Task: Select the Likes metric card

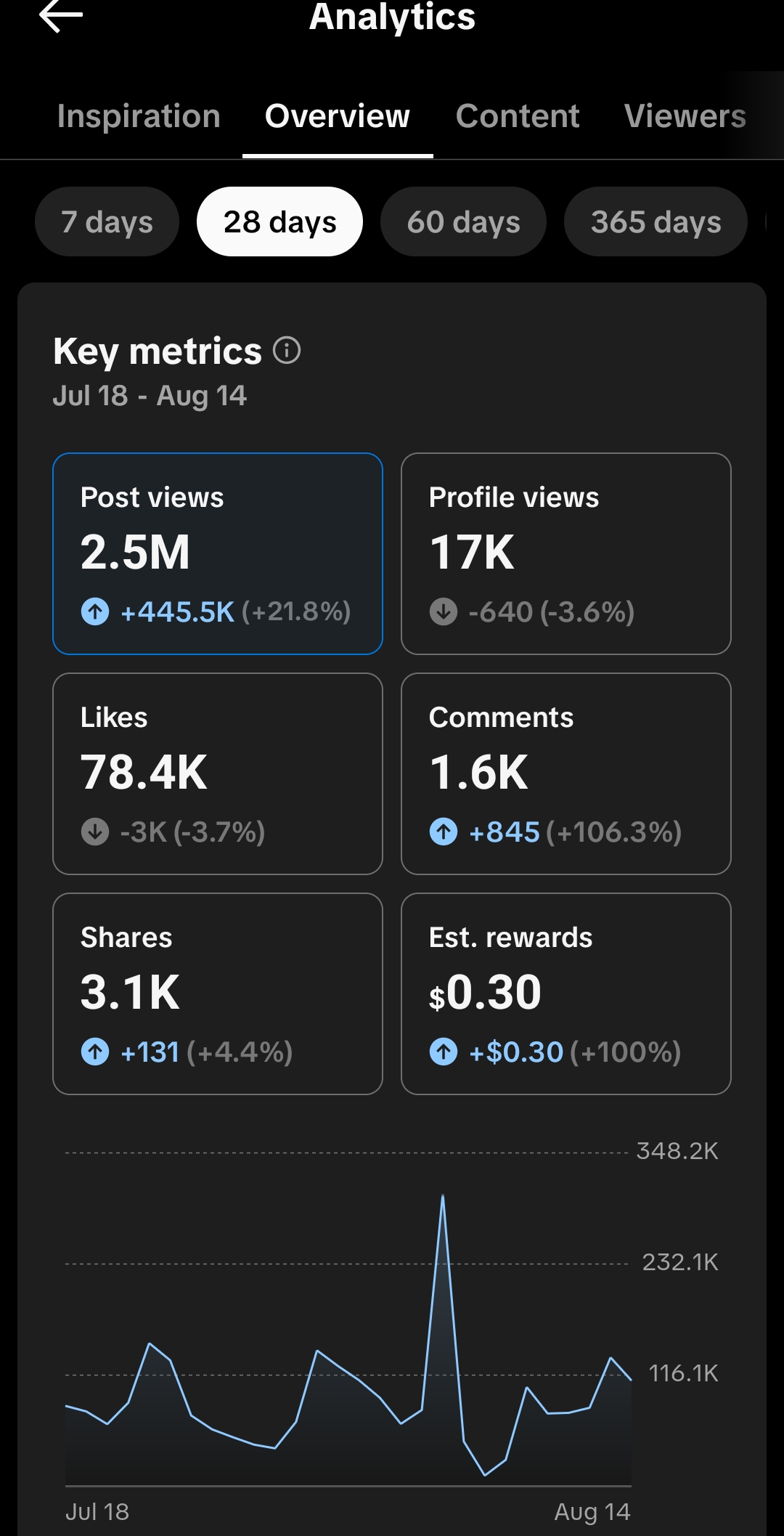Action: point(218,773)
